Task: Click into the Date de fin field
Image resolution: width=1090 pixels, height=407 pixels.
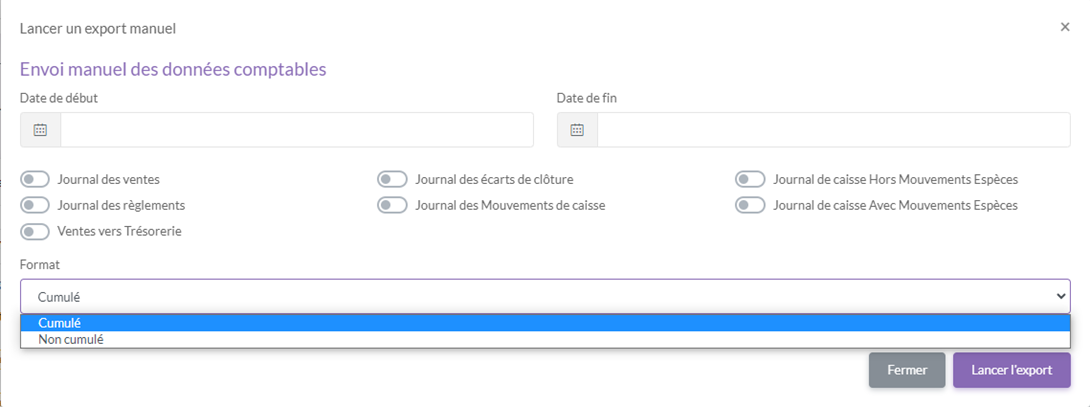Action: (833, 130)
